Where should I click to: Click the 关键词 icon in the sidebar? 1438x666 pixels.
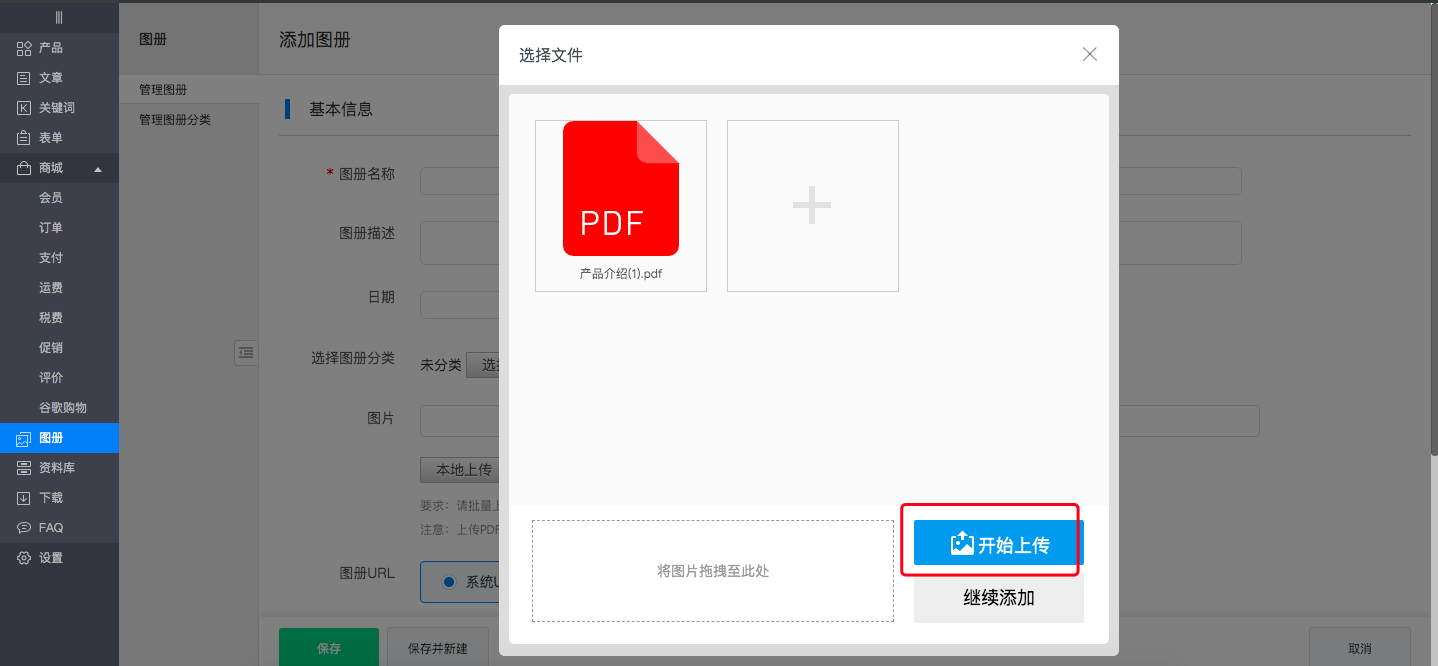[x=22, y=107]
